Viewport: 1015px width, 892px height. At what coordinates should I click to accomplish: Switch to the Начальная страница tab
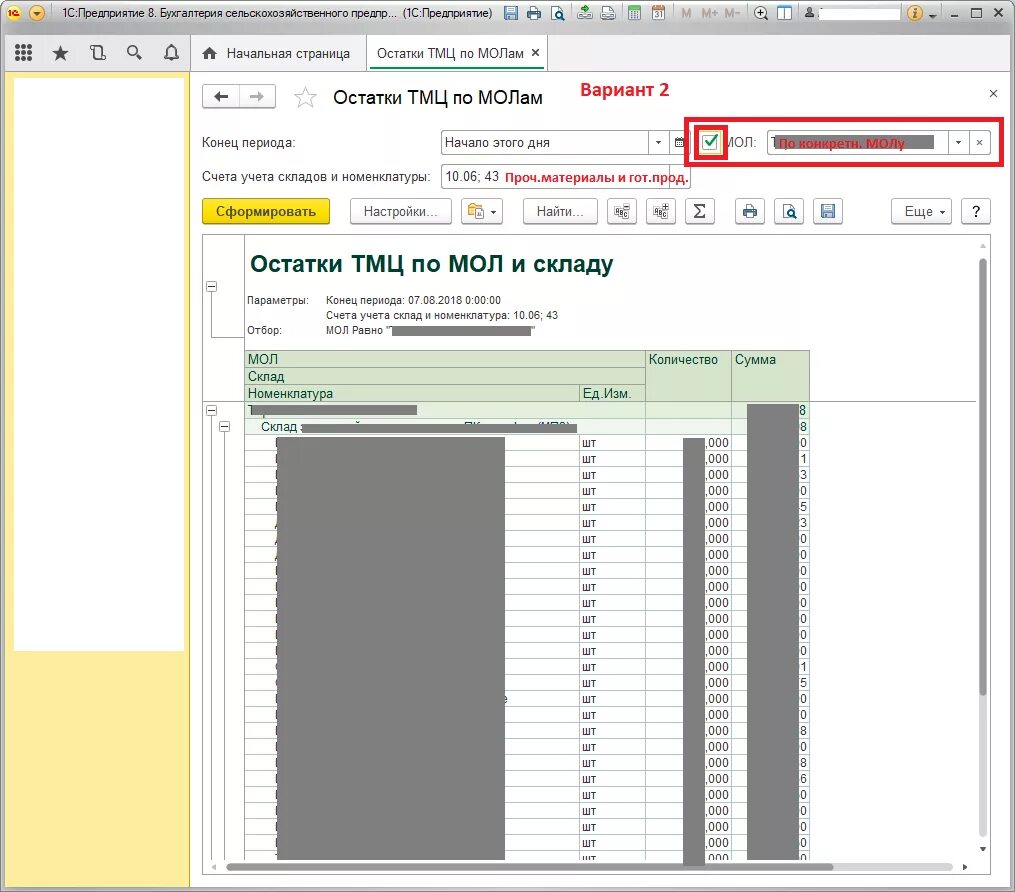(x=276, y=54)
